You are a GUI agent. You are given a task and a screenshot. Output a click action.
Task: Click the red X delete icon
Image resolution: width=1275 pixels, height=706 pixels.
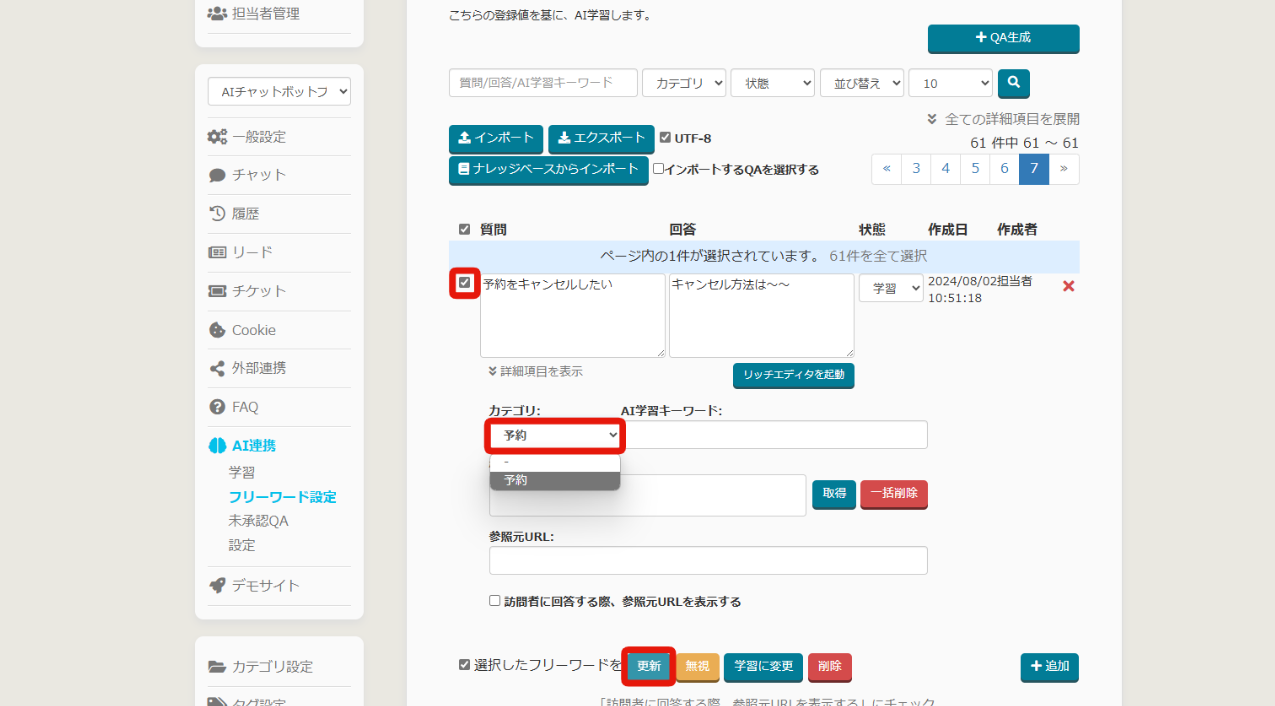click(x=1068, y=286)
